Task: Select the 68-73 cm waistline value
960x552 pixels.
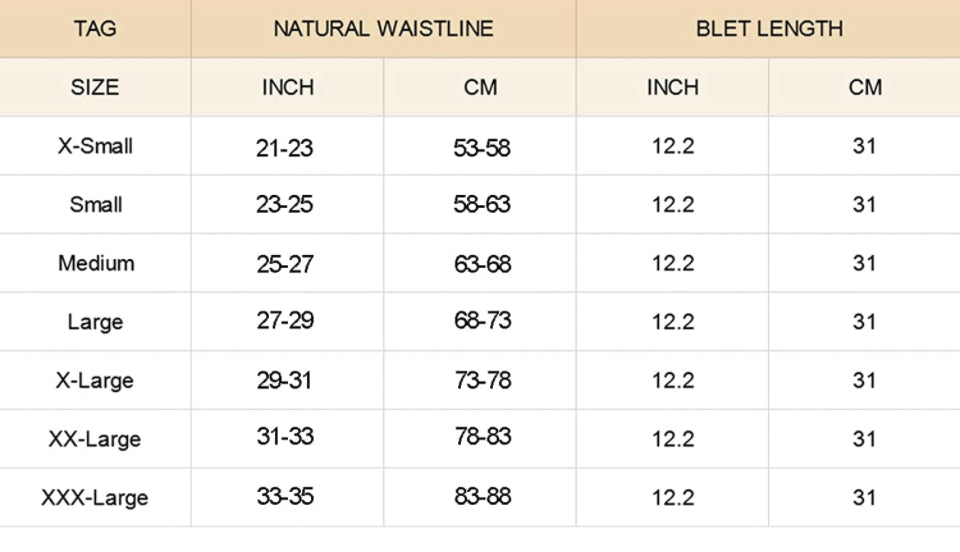Action: coord(482,321)
